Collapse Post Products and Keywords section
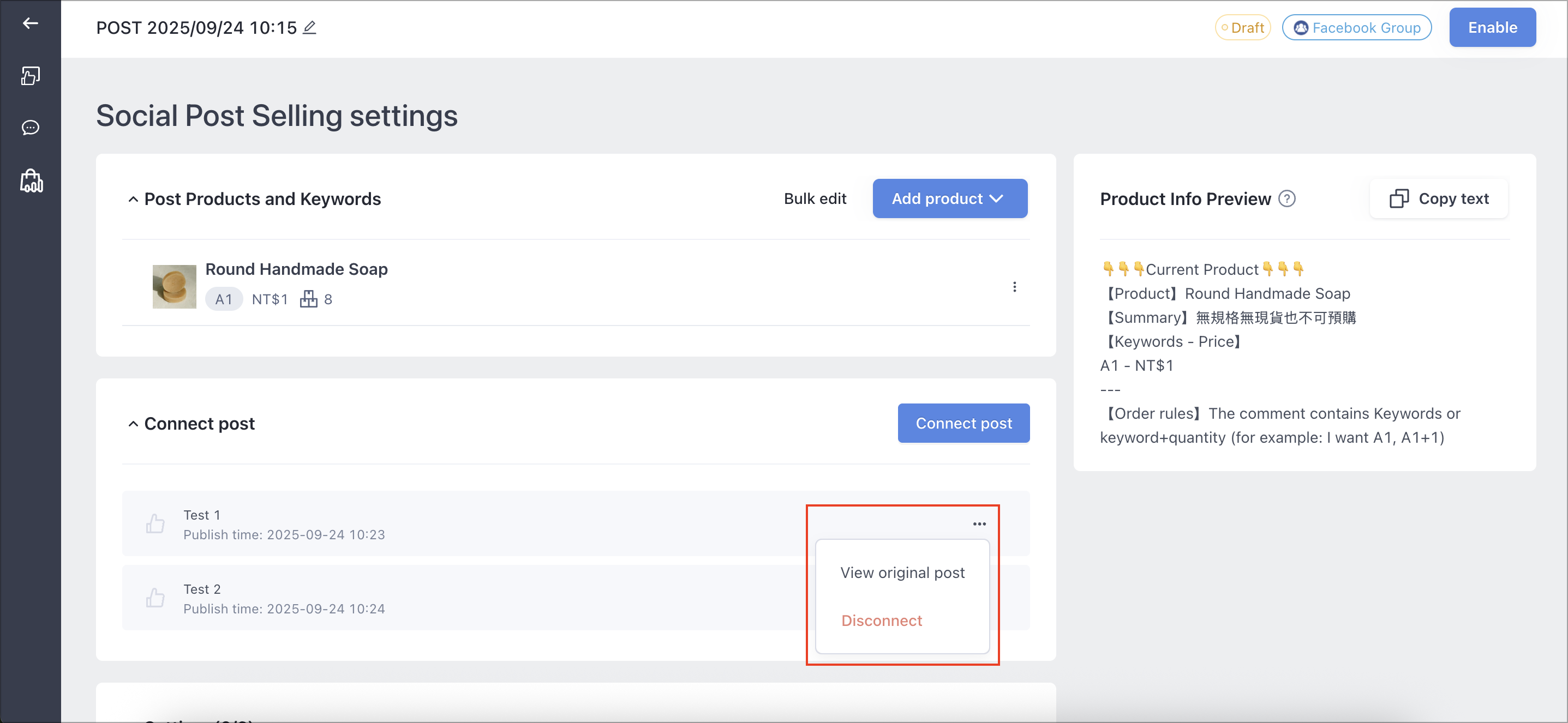 click(133, 199)
